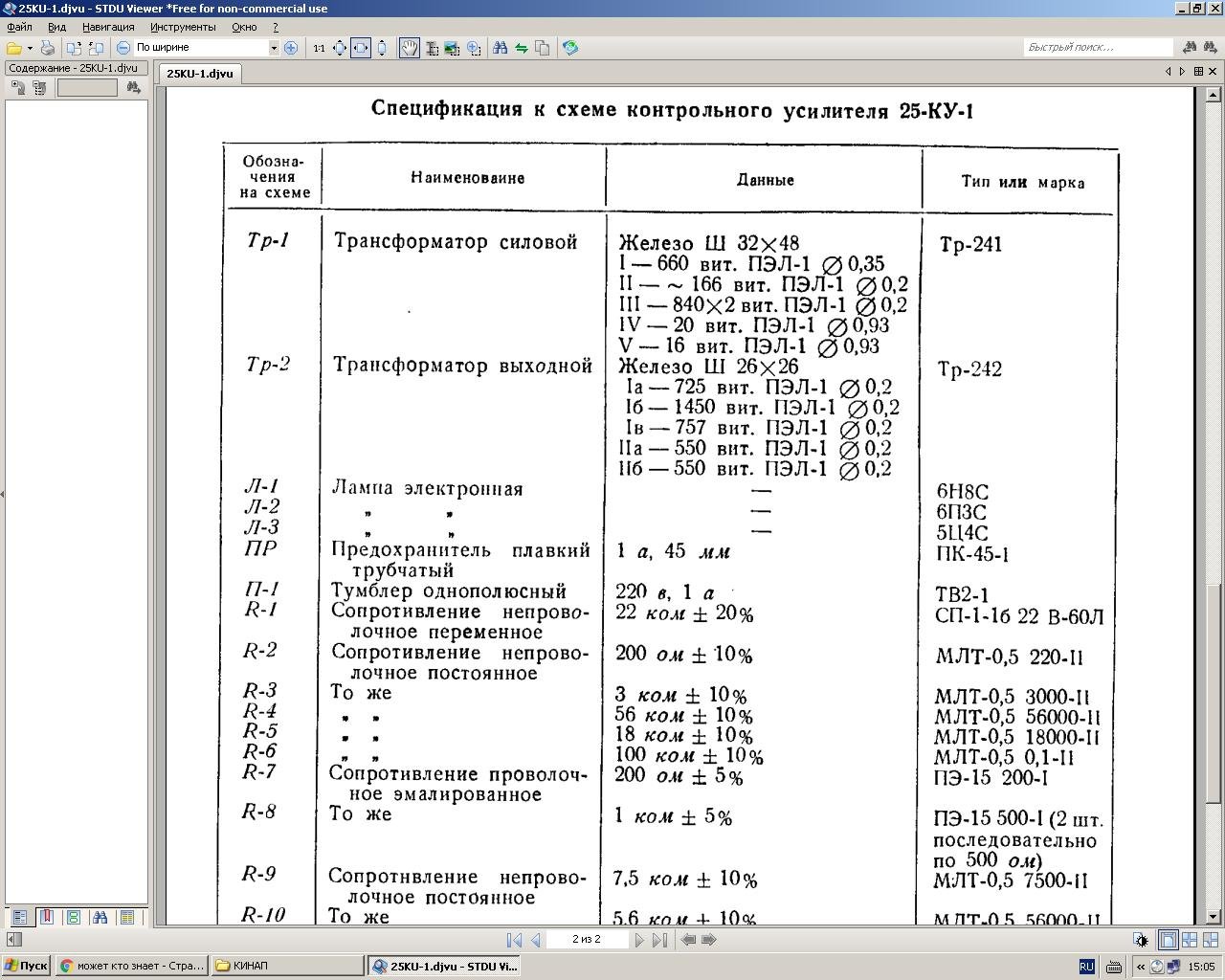The height and width of the screenshot is (980, 1225).
Task: Click previous tab arrow on tab bar
Action: (x=1169, y=72)
